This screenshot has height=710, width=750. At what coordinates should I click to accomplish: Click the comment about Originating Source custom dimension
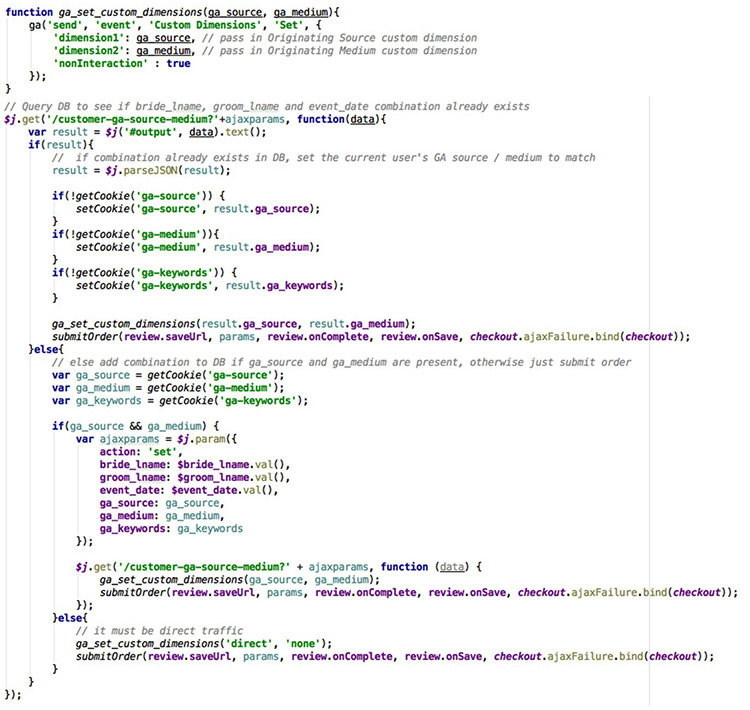339,38
